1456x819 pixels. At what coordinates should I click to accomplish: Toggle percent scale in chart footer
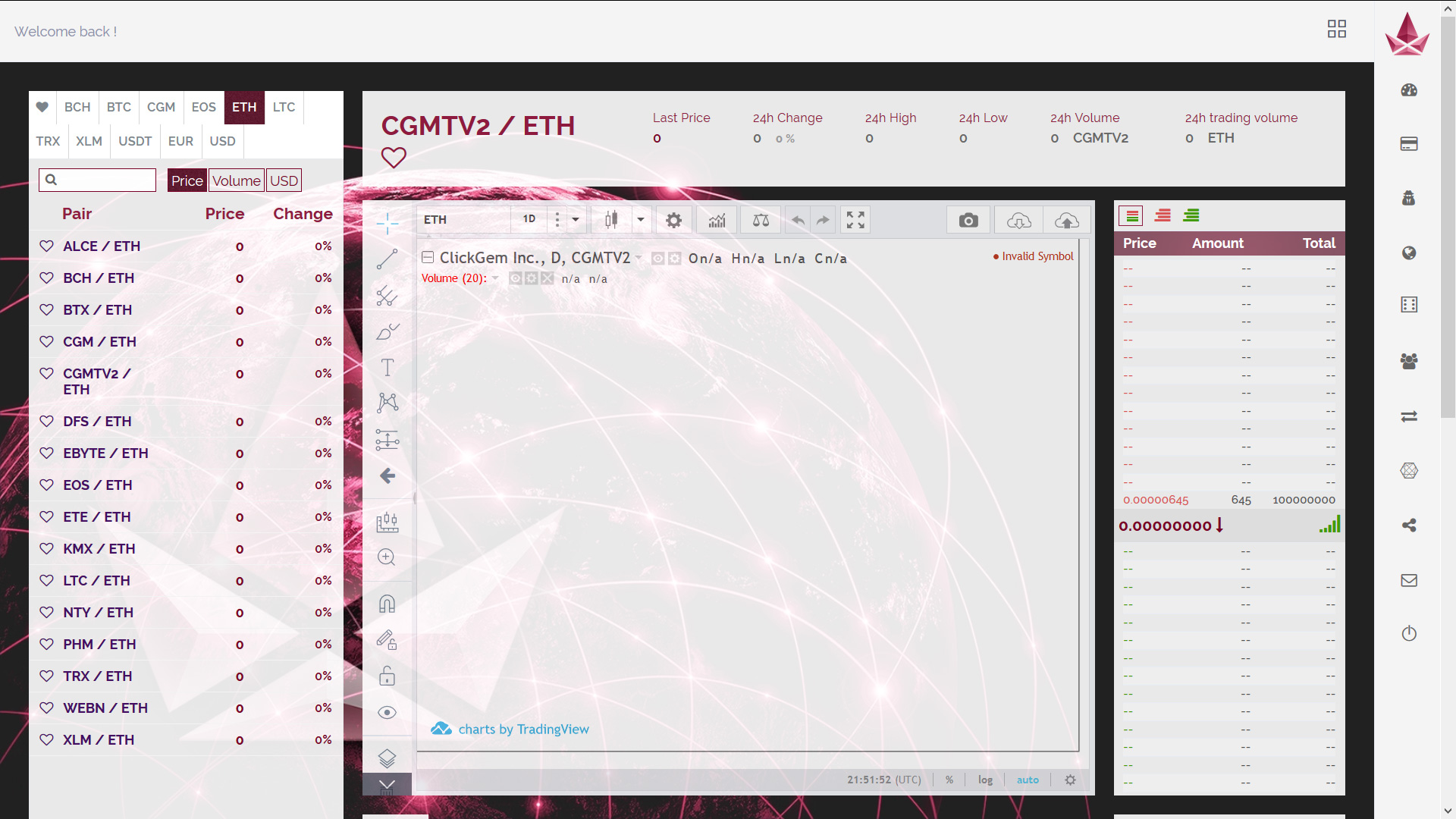949,780
